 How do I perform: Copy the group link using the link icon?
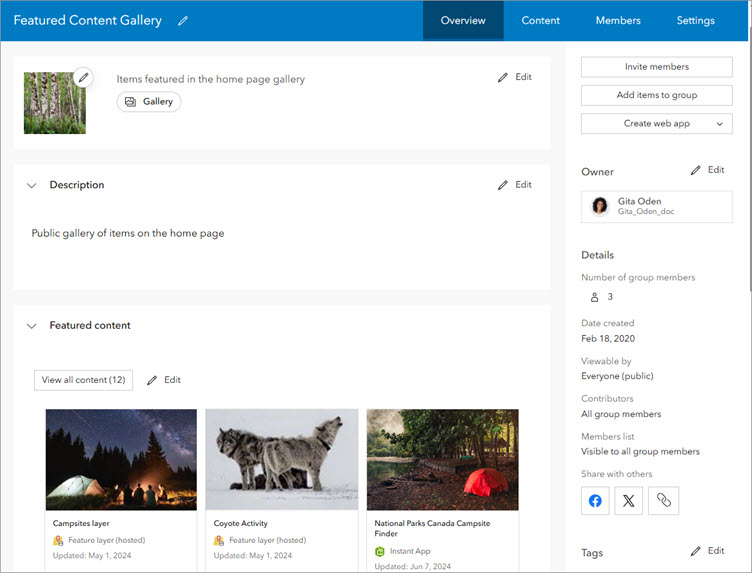pyautogui.click(x=662, y=501)
